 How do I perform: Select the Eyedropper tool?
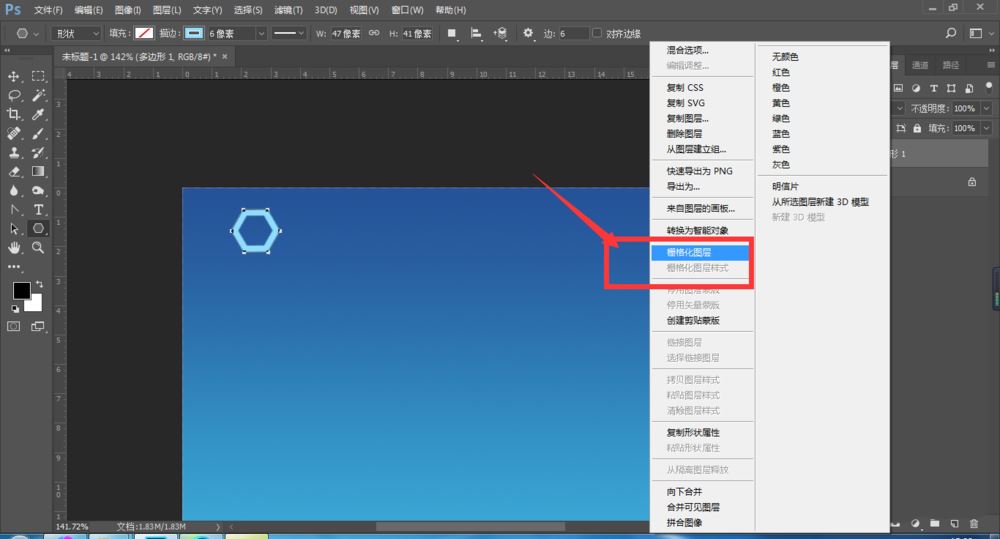38,115
